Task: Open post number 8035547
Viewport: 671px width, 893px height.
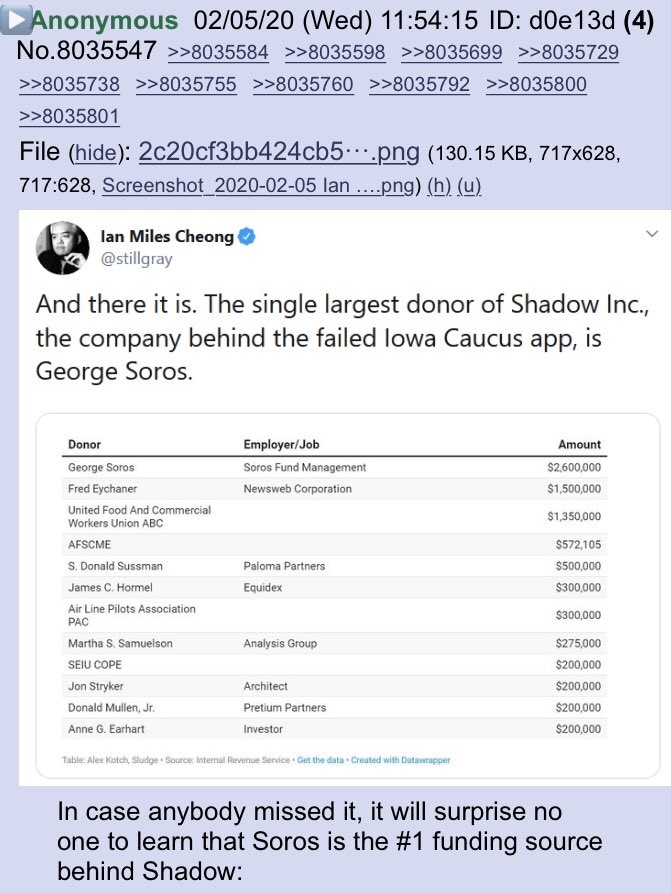Action: (86, 52)
